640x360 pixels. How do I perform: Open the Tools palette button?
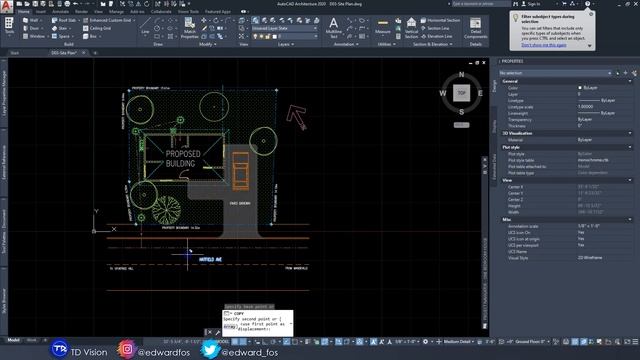(9, 26)
